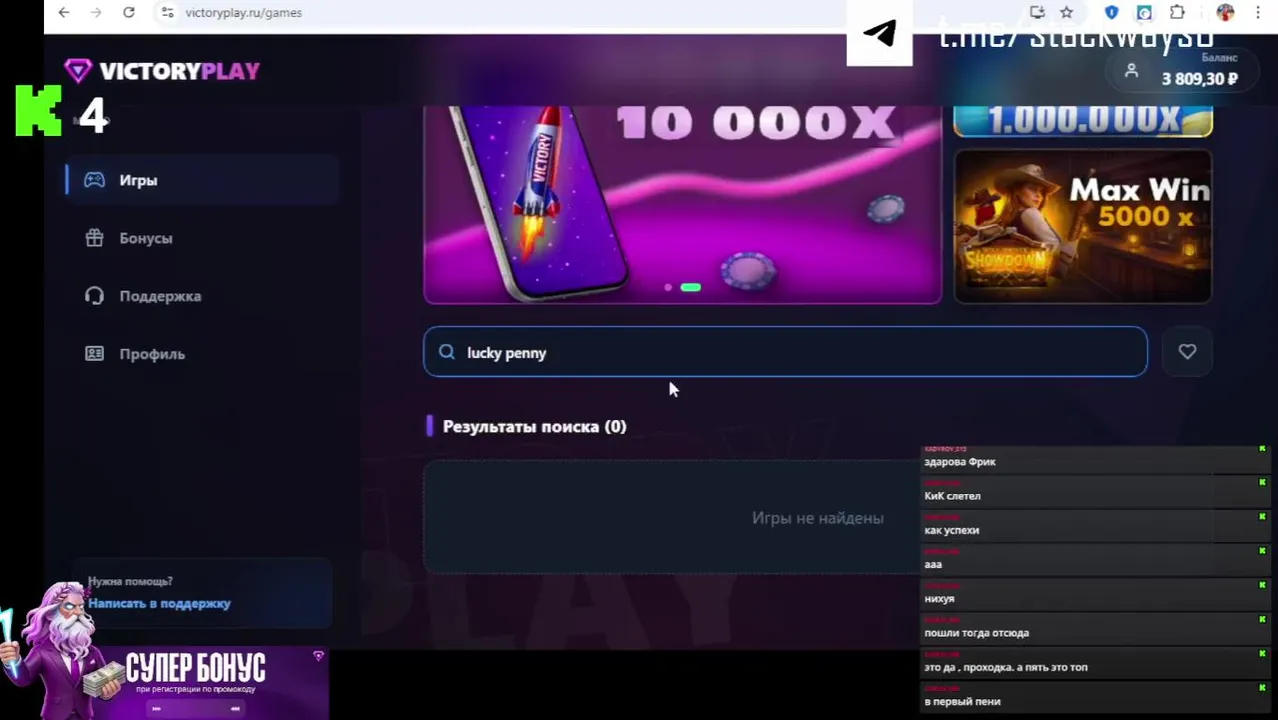Click chat message здарова Фрик
Screen dimensions: 1278x720
coord(960,462)
